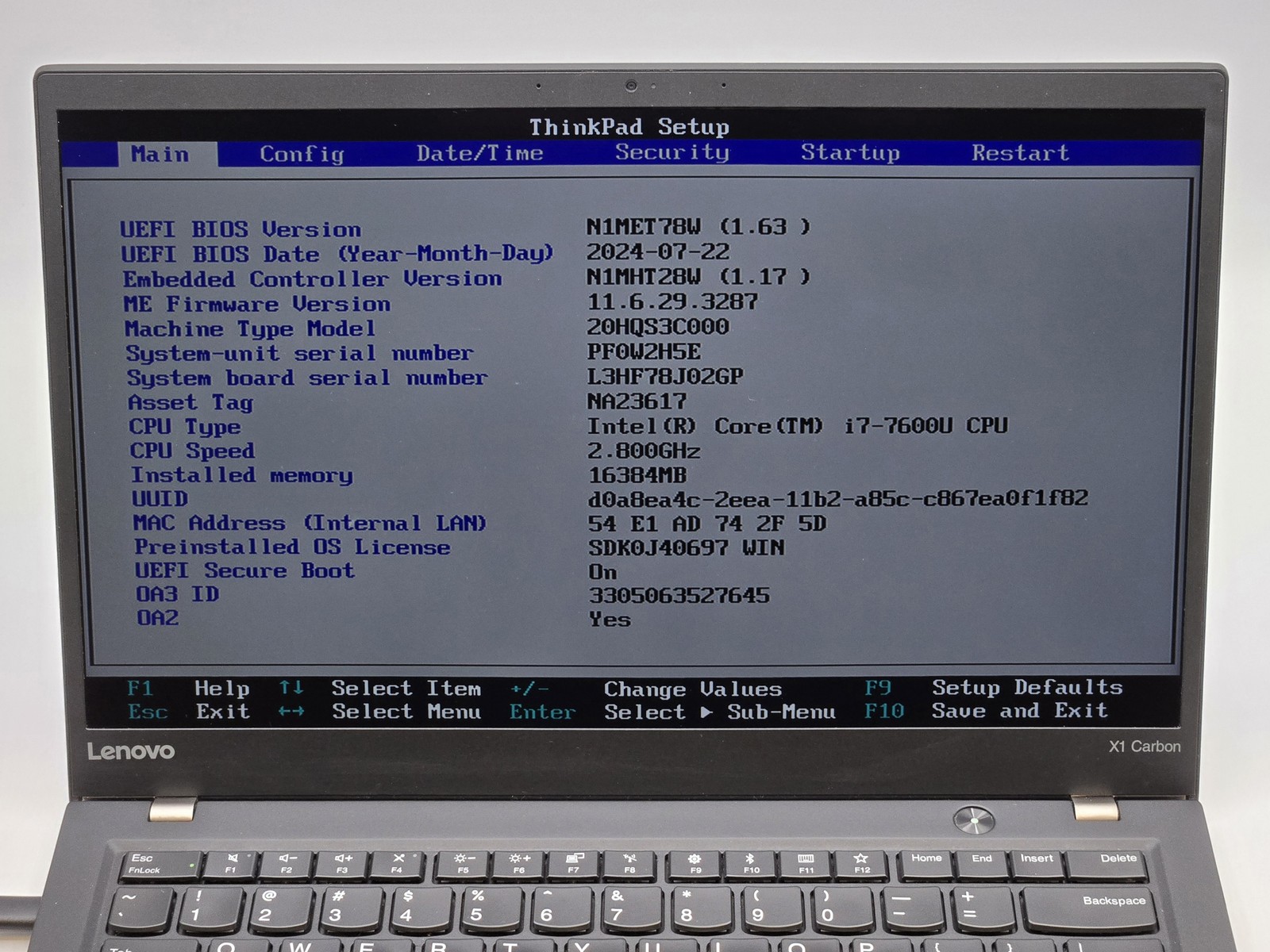The height and width of the screenshot is (952, 1270).
Task: Click the left-right arrows Select Menu hint
Action: 379,711
